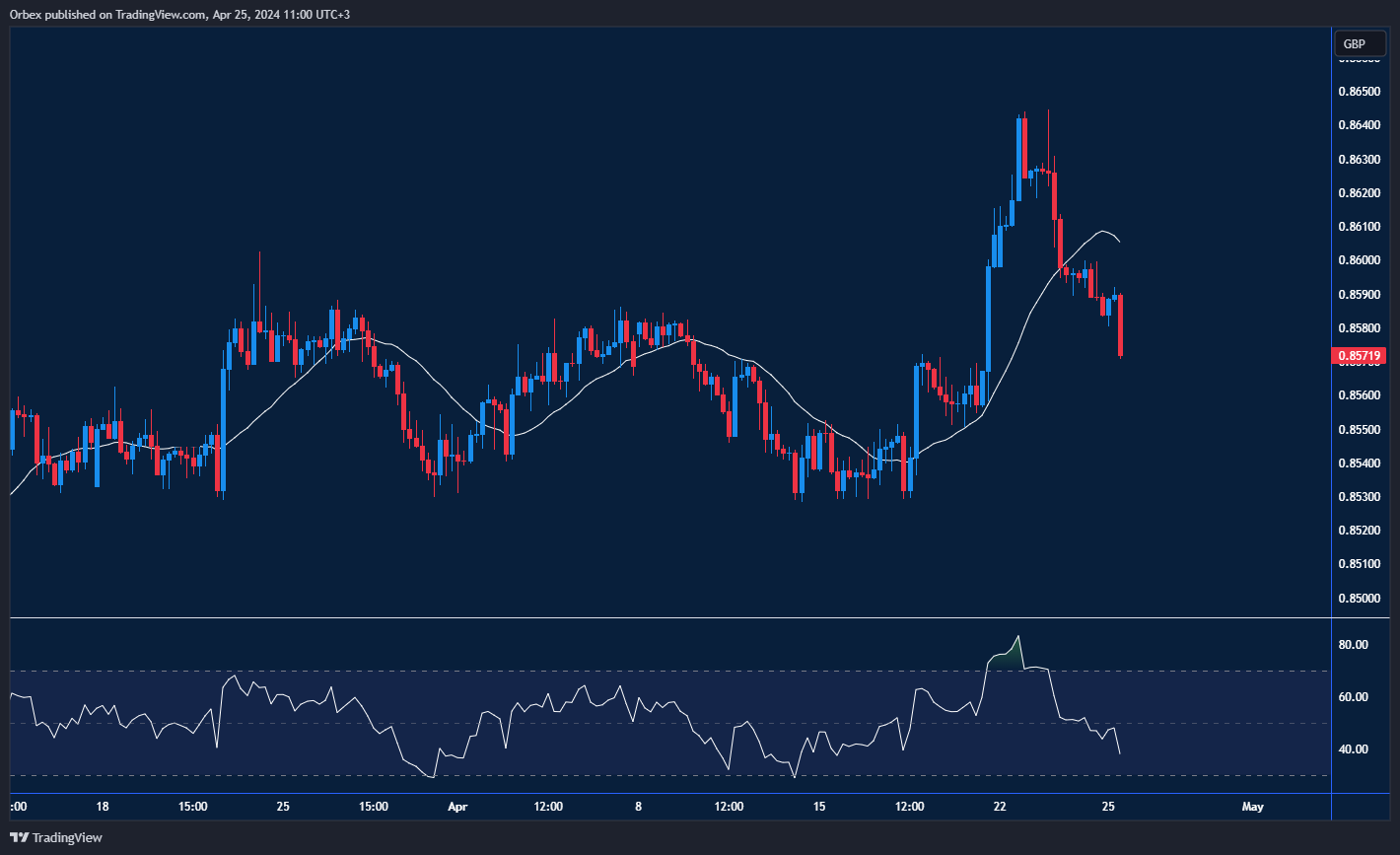Click the vertical blue price scale border
The image size is (1400, 855).
click(x=1332, y=394)
